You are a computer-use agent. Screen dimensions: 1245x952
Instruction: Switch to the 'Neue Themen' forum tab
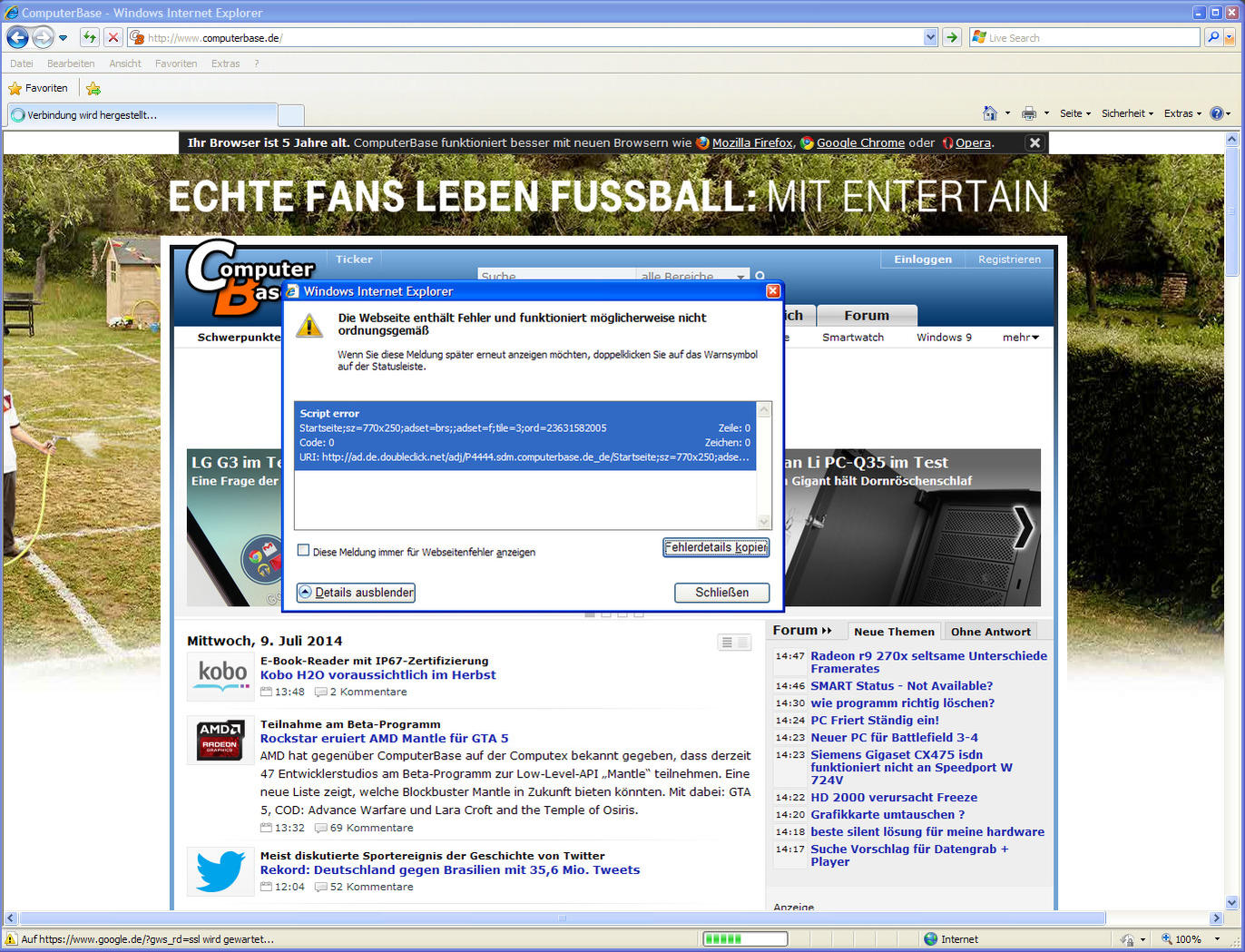[894, 632]
